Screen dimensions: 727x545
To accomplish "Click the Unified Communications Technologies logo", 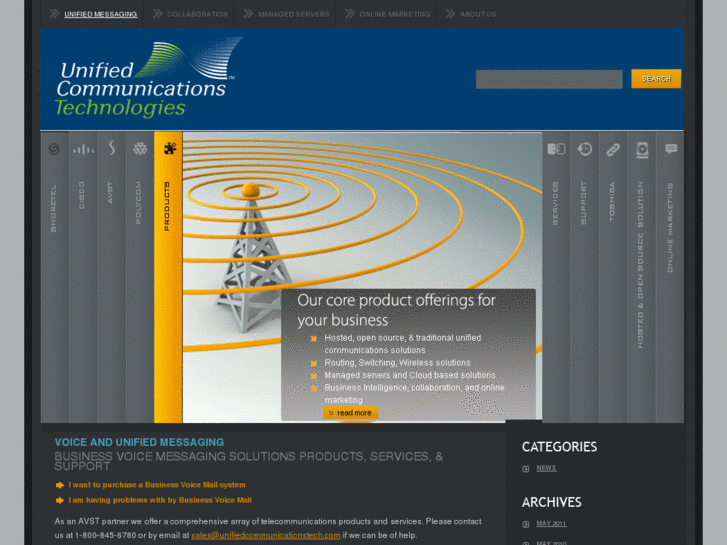I will [148, 77].
